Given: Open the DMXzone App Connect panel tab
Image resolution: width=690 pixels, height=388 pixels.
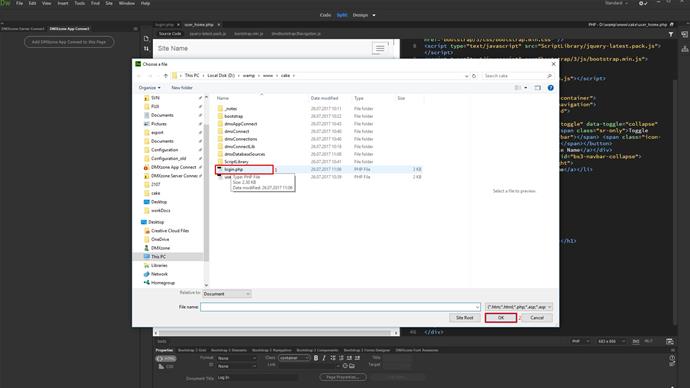Looking at the screenshot, I should coord(69,29).
